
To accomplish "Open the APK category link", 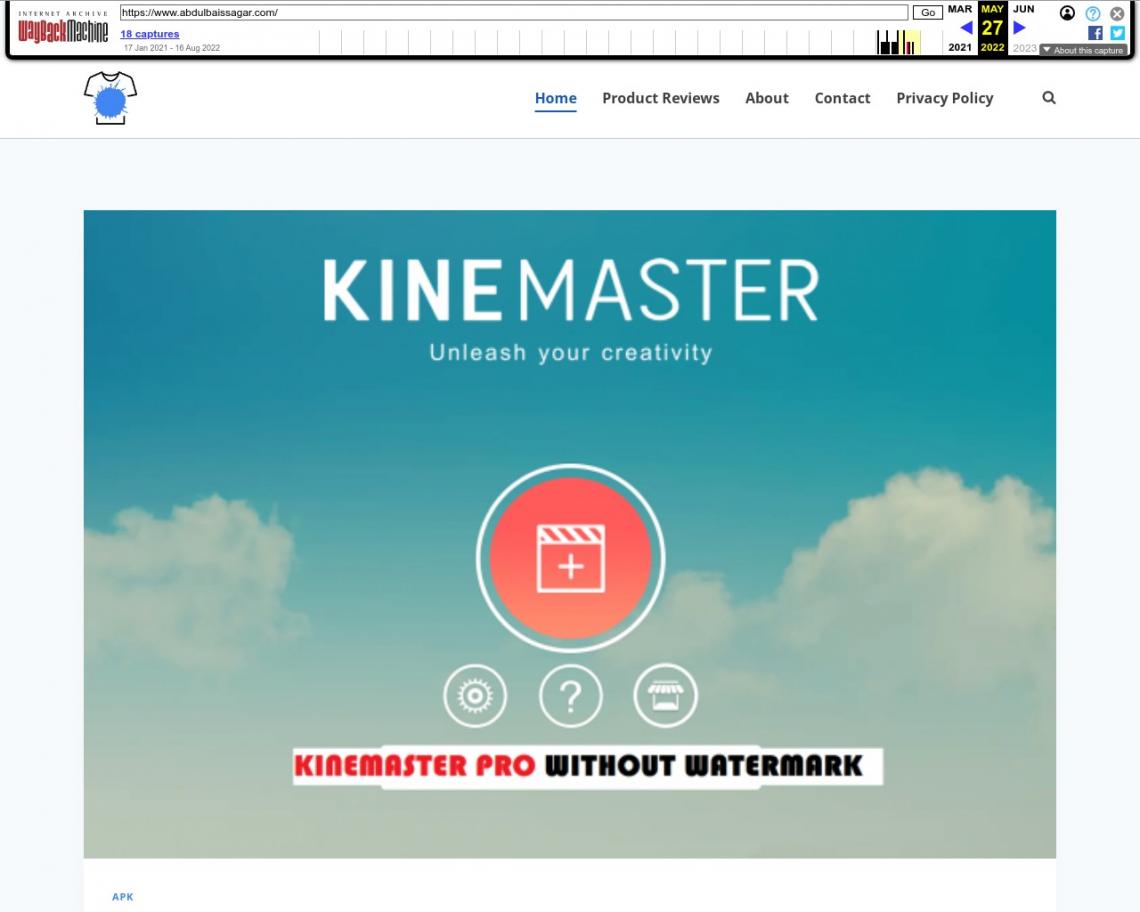I will click(123, 897).
